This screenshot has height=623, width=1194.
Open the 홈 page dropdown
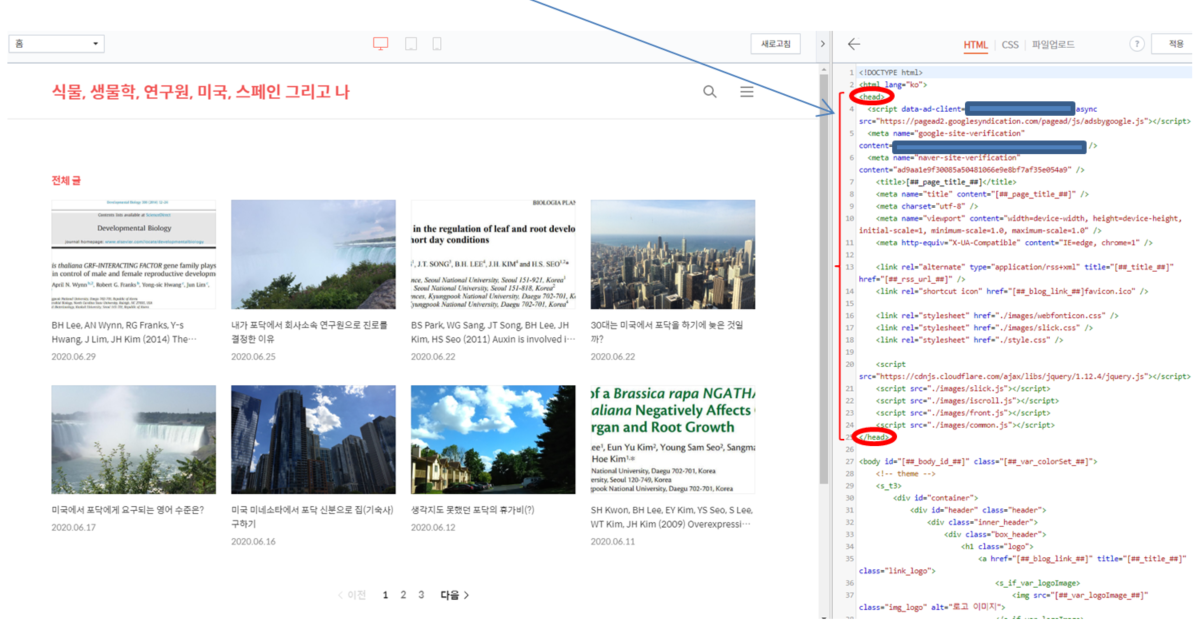[x=56, y=43]
